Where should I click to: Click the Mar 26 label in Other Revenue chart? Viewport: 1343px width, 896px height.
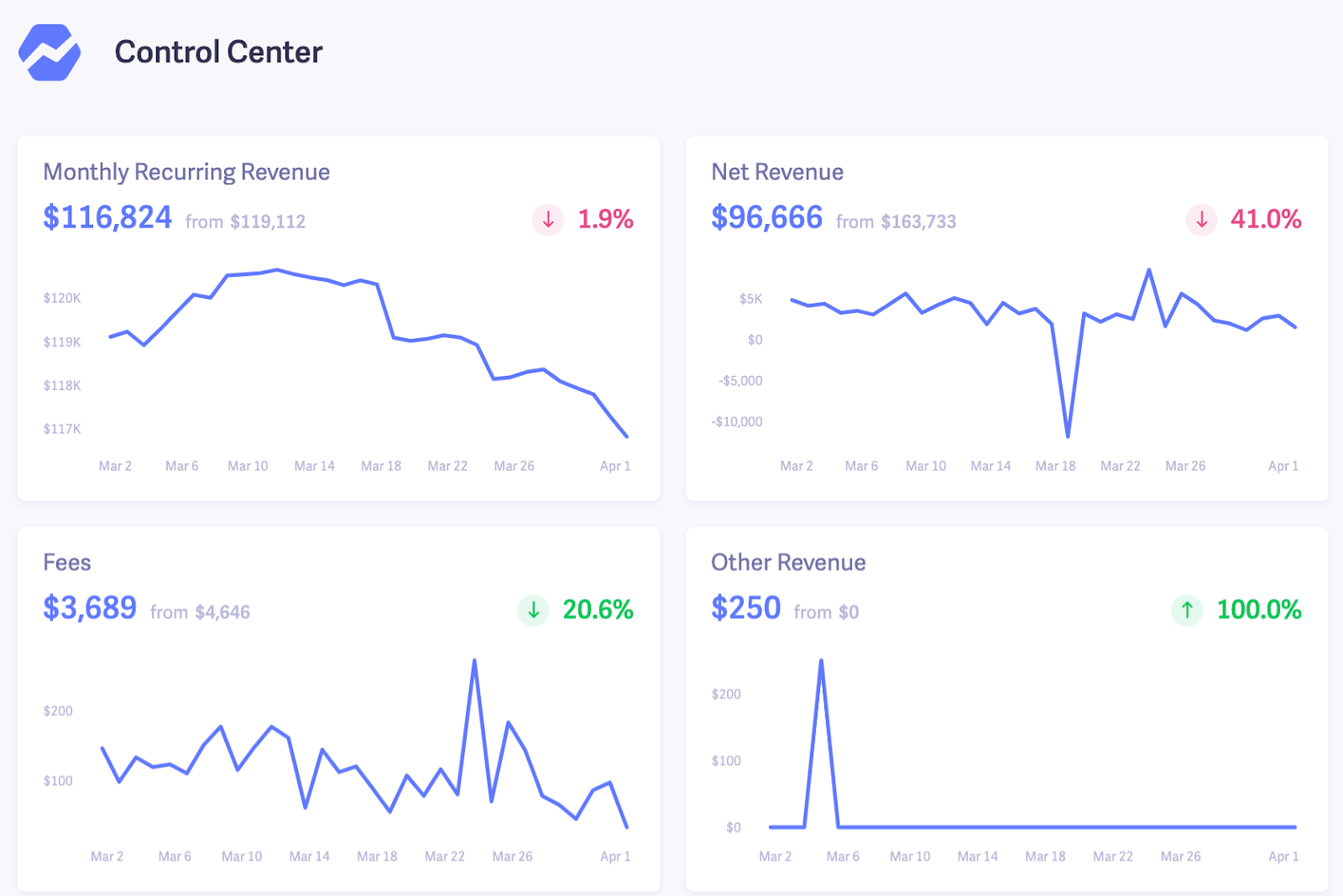point(1180,857)
